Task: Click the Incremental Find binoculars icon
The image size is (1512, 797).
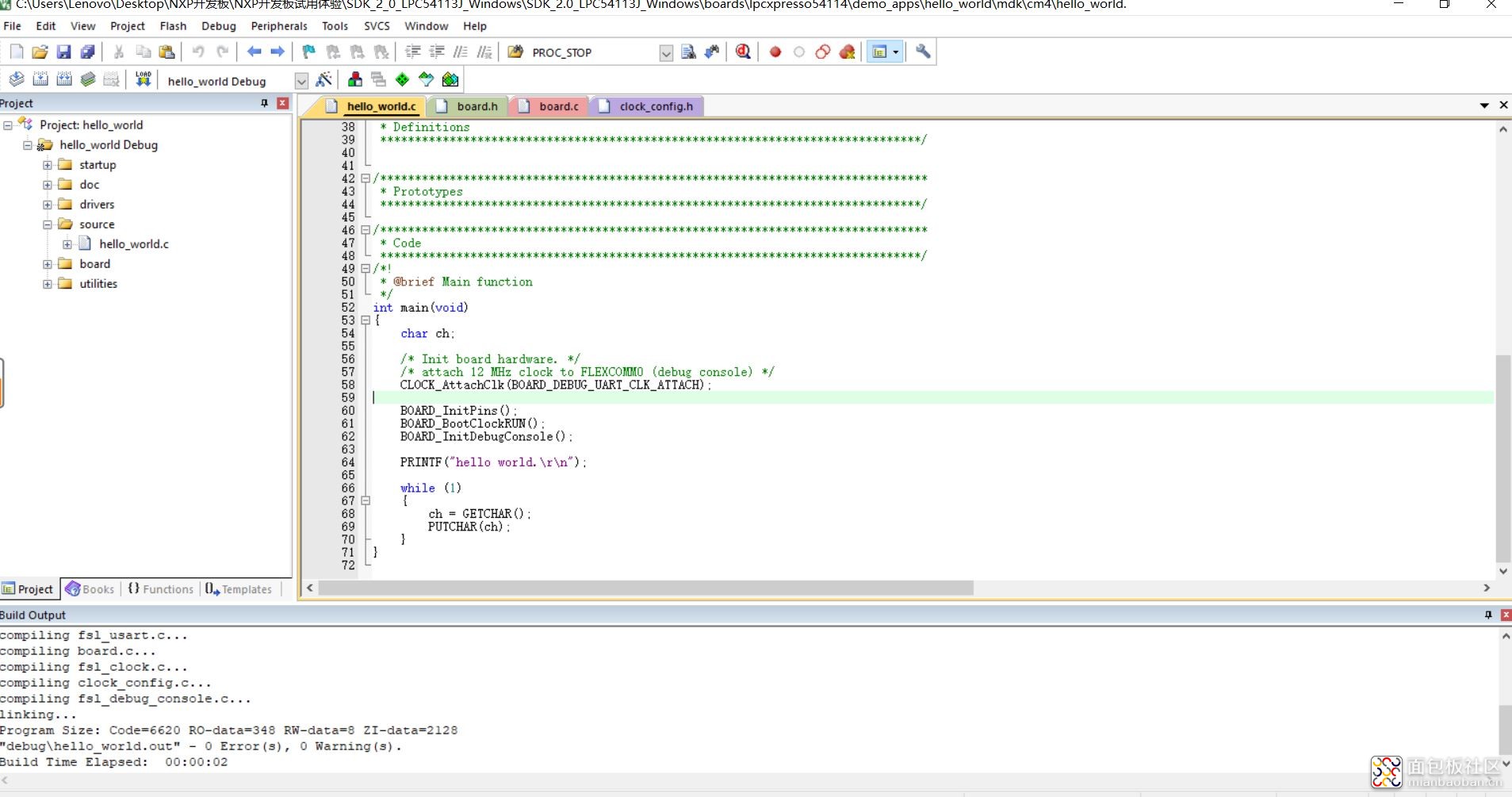Action: 712,52
